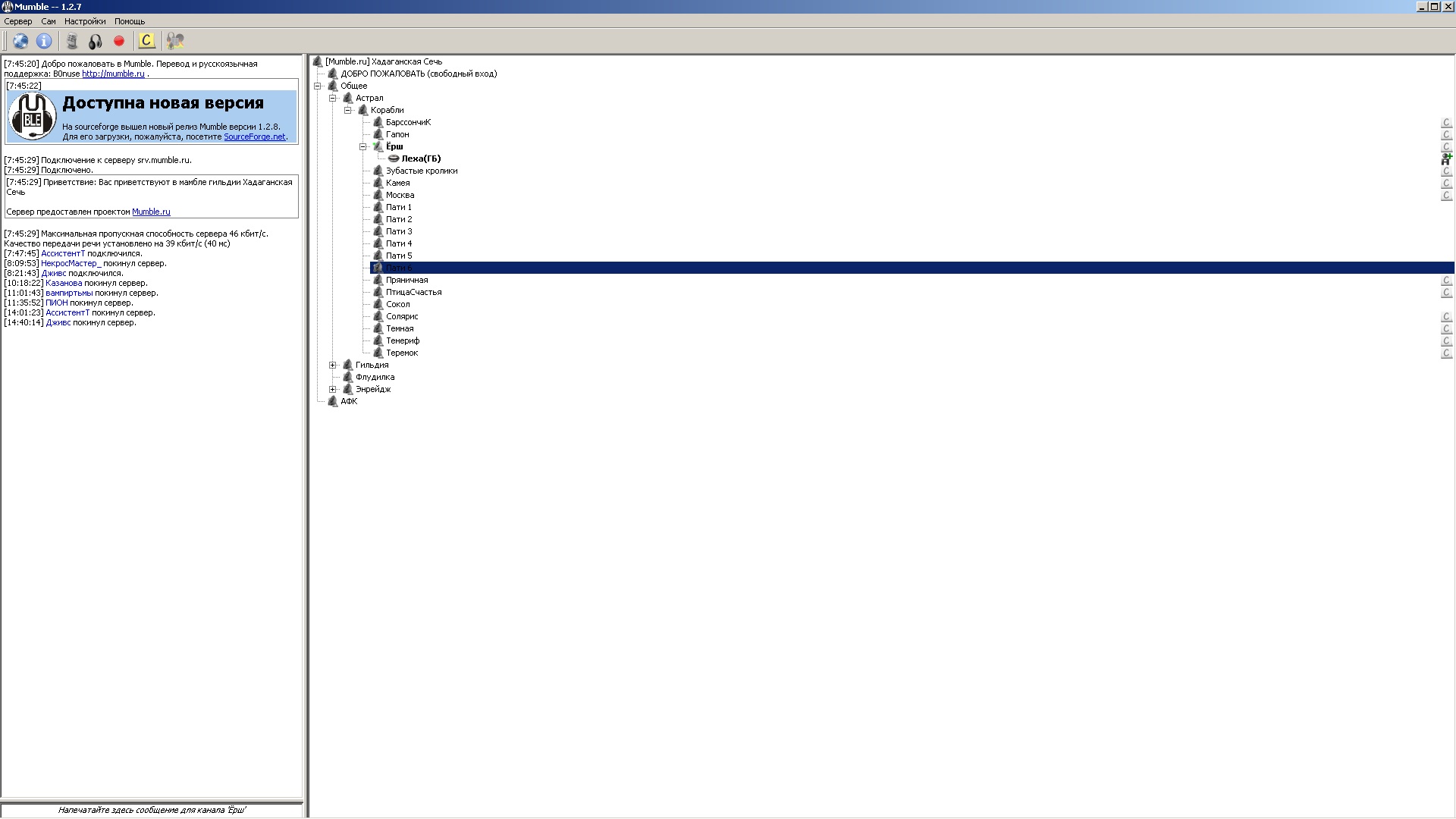
Task: Click comment icon beside Теремок channel
Action: point(1446,353)
